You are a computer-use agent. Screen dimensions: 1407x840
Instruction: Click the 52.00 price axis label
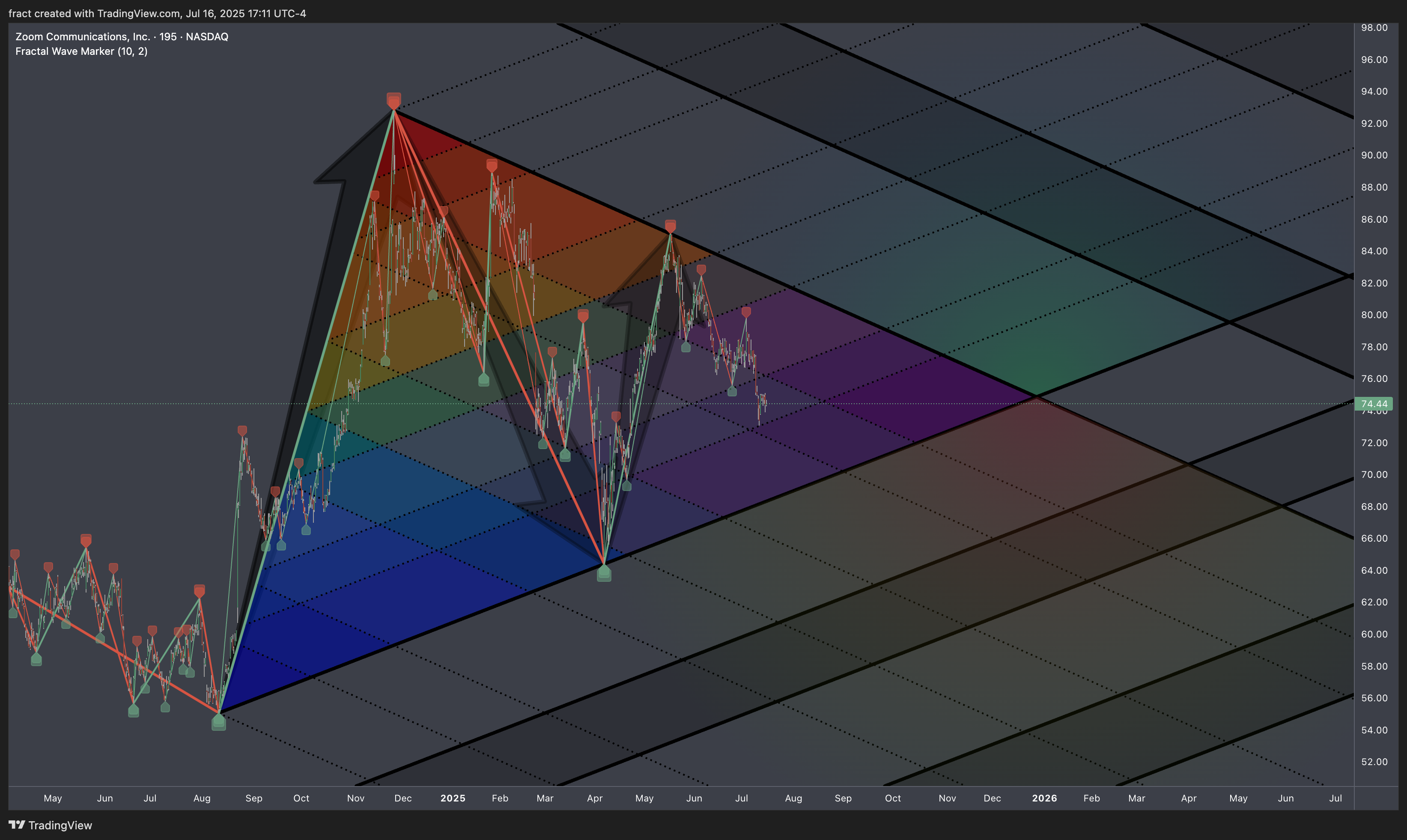1374,762
